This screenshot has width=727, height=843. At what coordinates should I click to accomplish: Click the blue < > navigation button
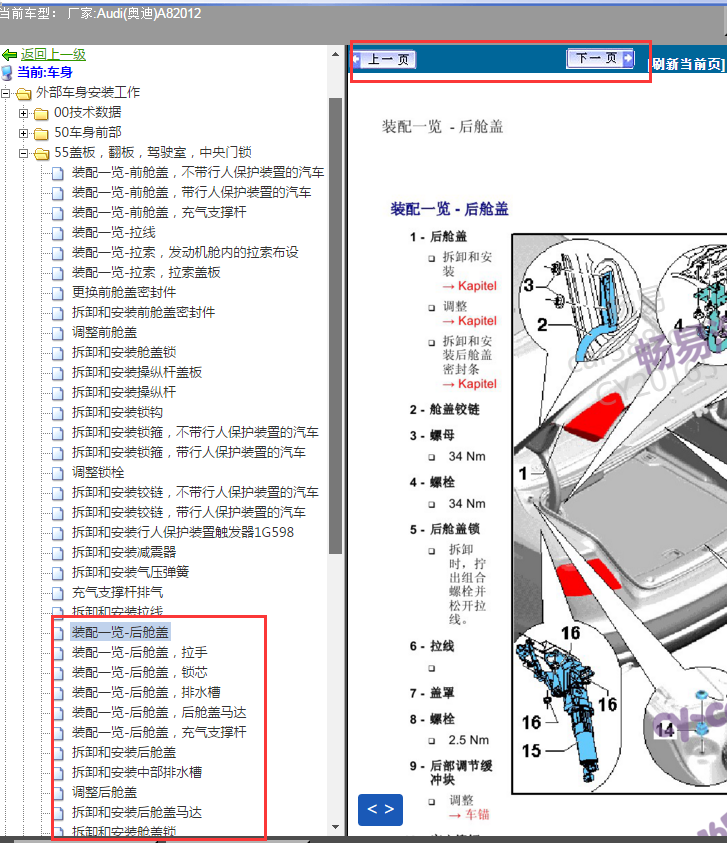point(380,809)
